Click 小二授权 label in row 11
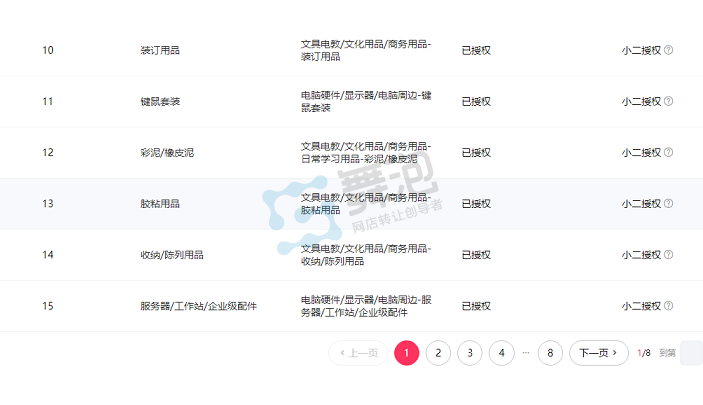 click(641, 101)
